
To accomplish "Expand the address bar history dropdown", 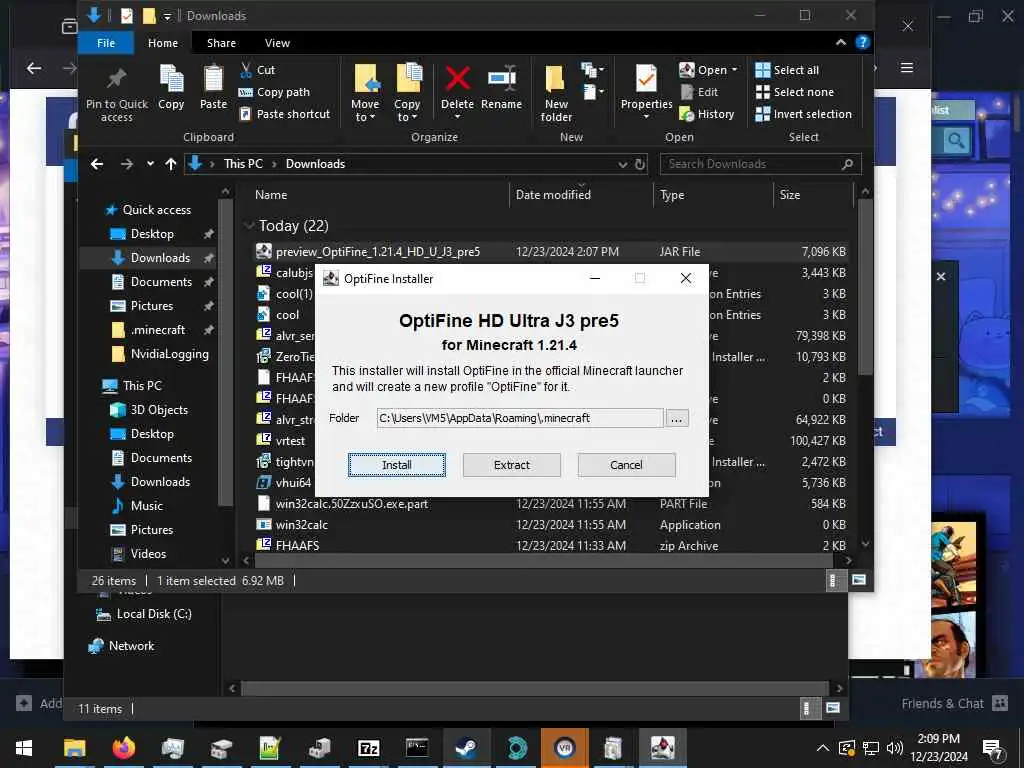I will [622, 165].
